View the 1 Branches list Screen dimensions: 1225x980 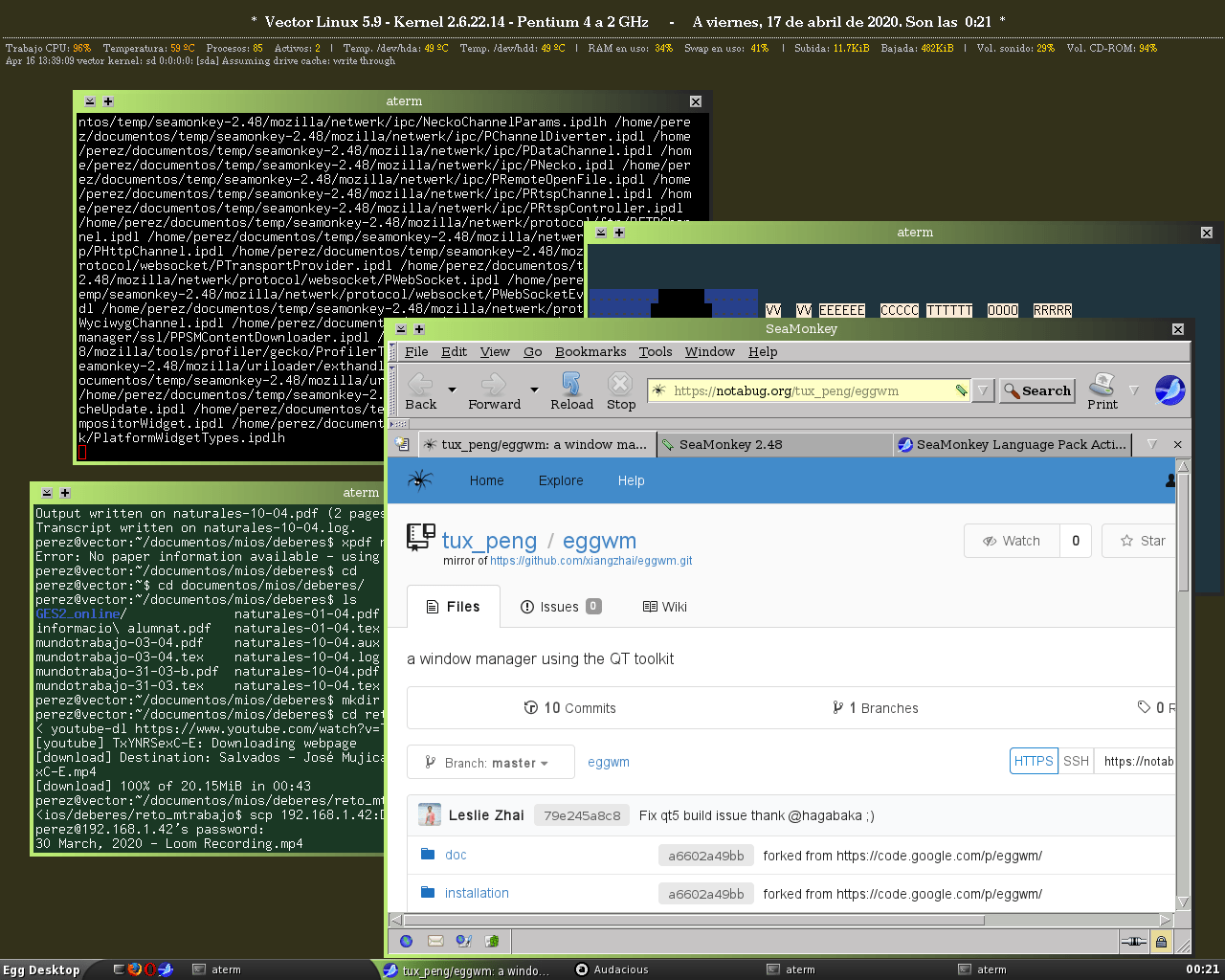pyautogui.click(x=876, y=708)
